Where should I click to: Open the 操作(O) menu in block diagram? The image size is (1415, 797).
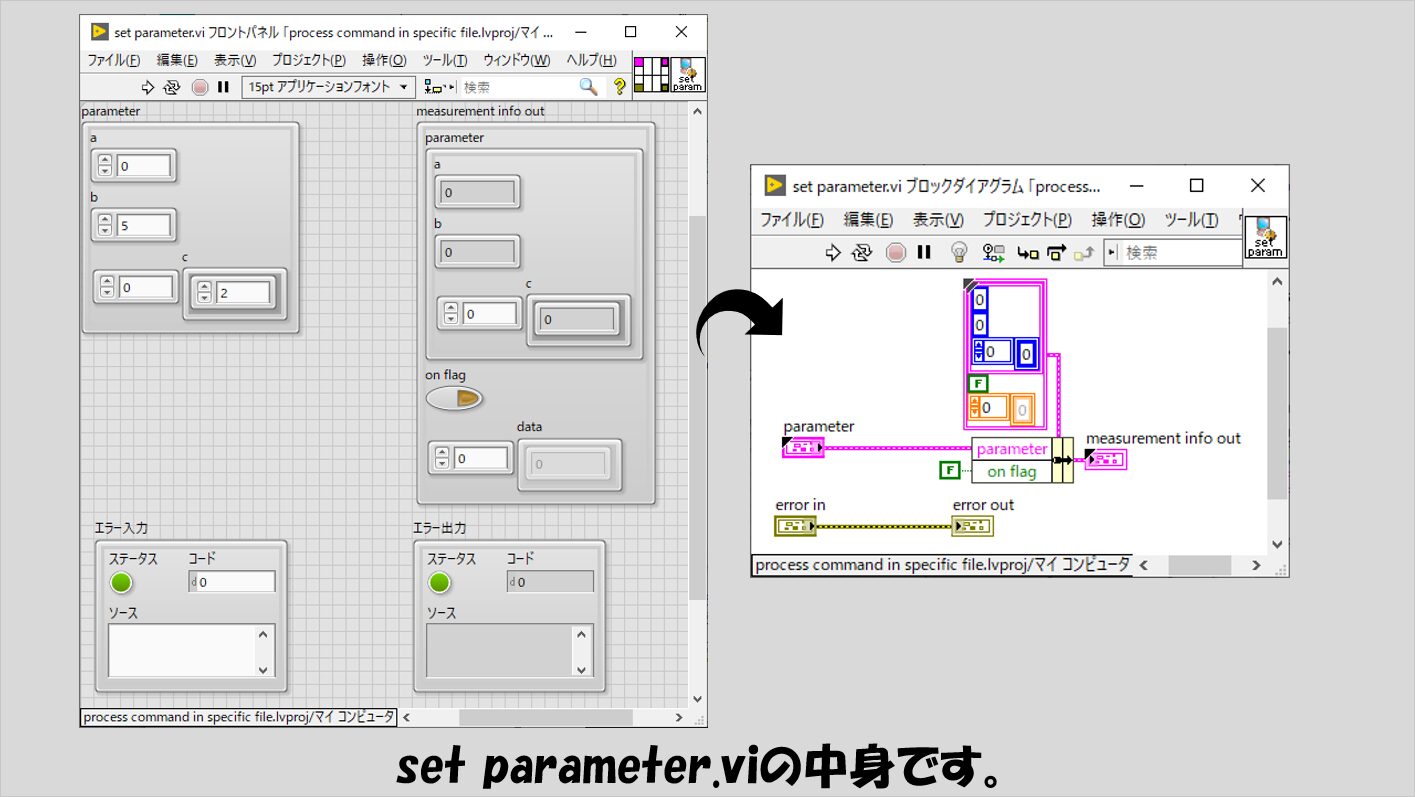coord(1118,220)
